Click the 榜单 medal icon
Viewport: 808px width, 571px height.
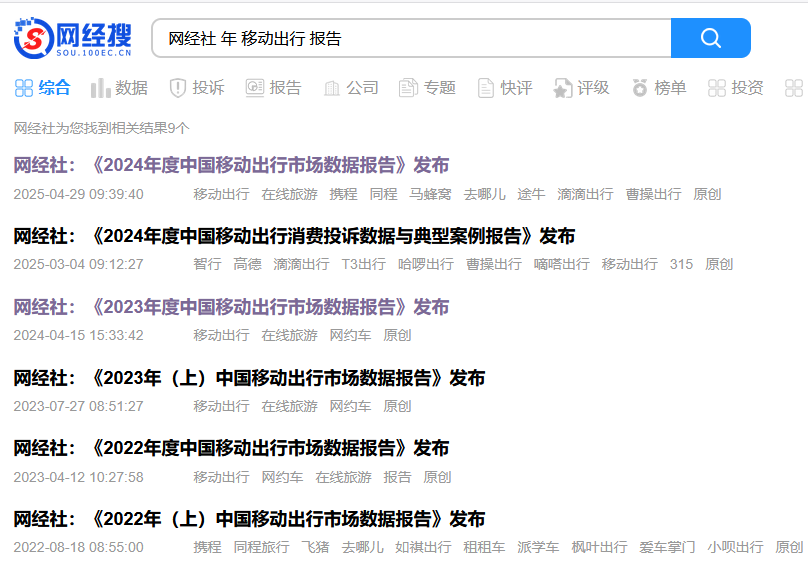point(640,88)
